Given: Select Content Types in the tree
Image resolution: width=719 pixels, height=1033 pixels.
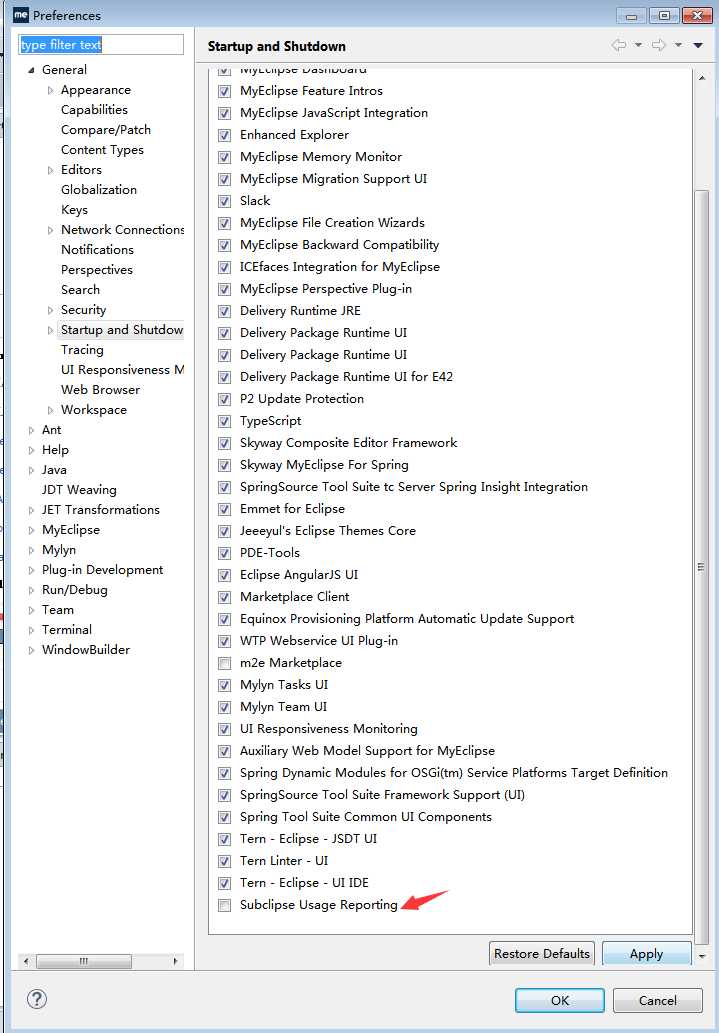Looking at the screenshot, I should pos(102,150).
